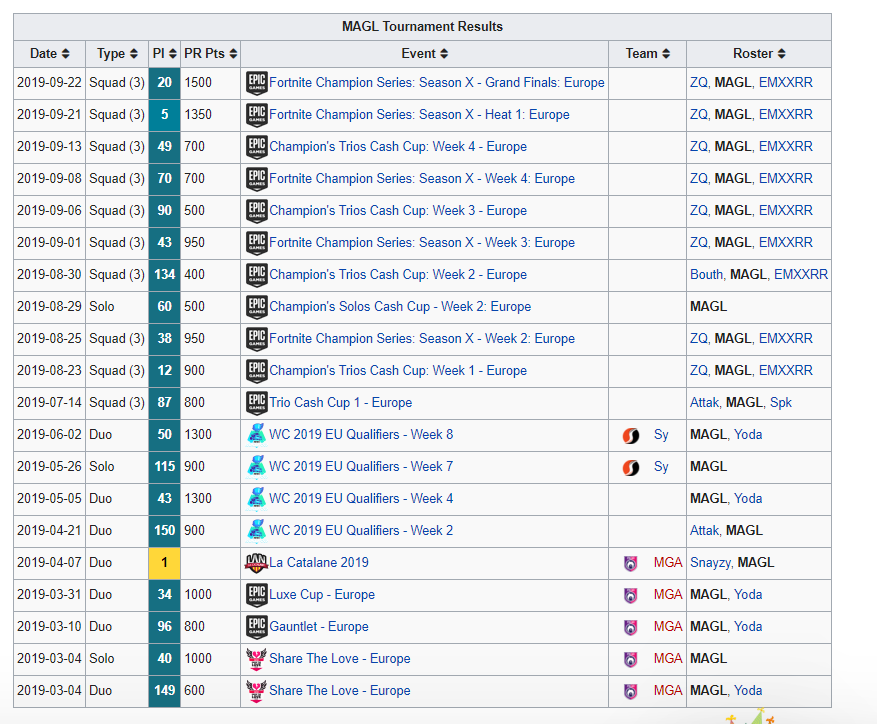Open Sy team link in WC Week 8 row
The width and height of the screenshot is (877, 724).
(661, 435)
